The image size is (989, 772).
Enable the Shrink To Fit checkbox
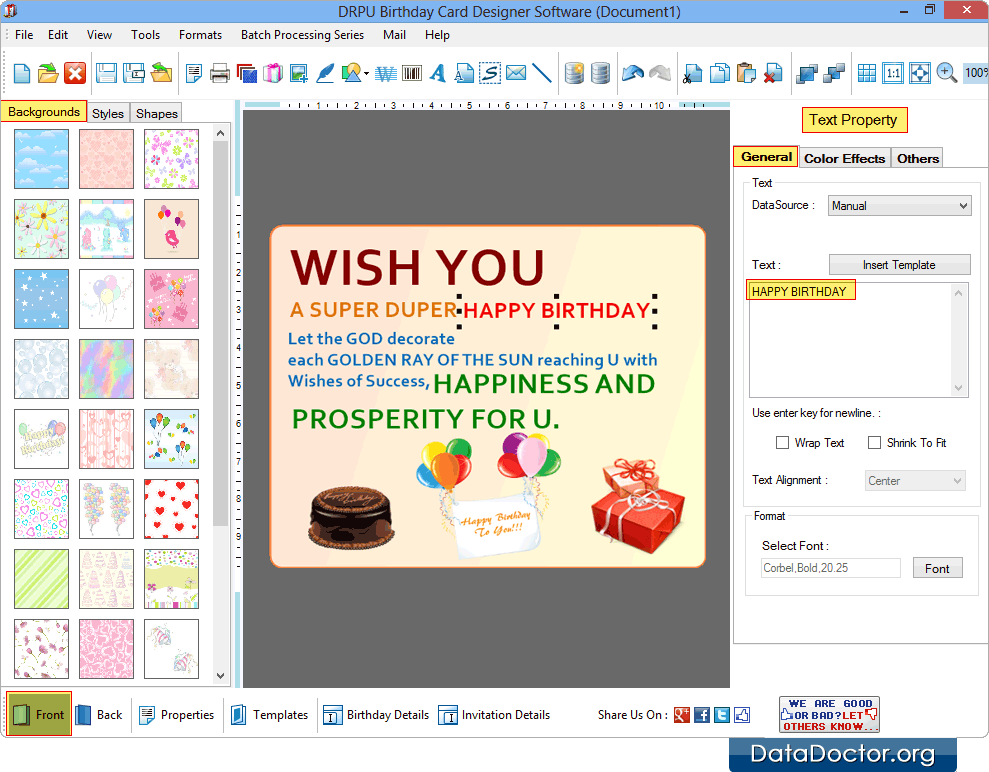(874, 443)
